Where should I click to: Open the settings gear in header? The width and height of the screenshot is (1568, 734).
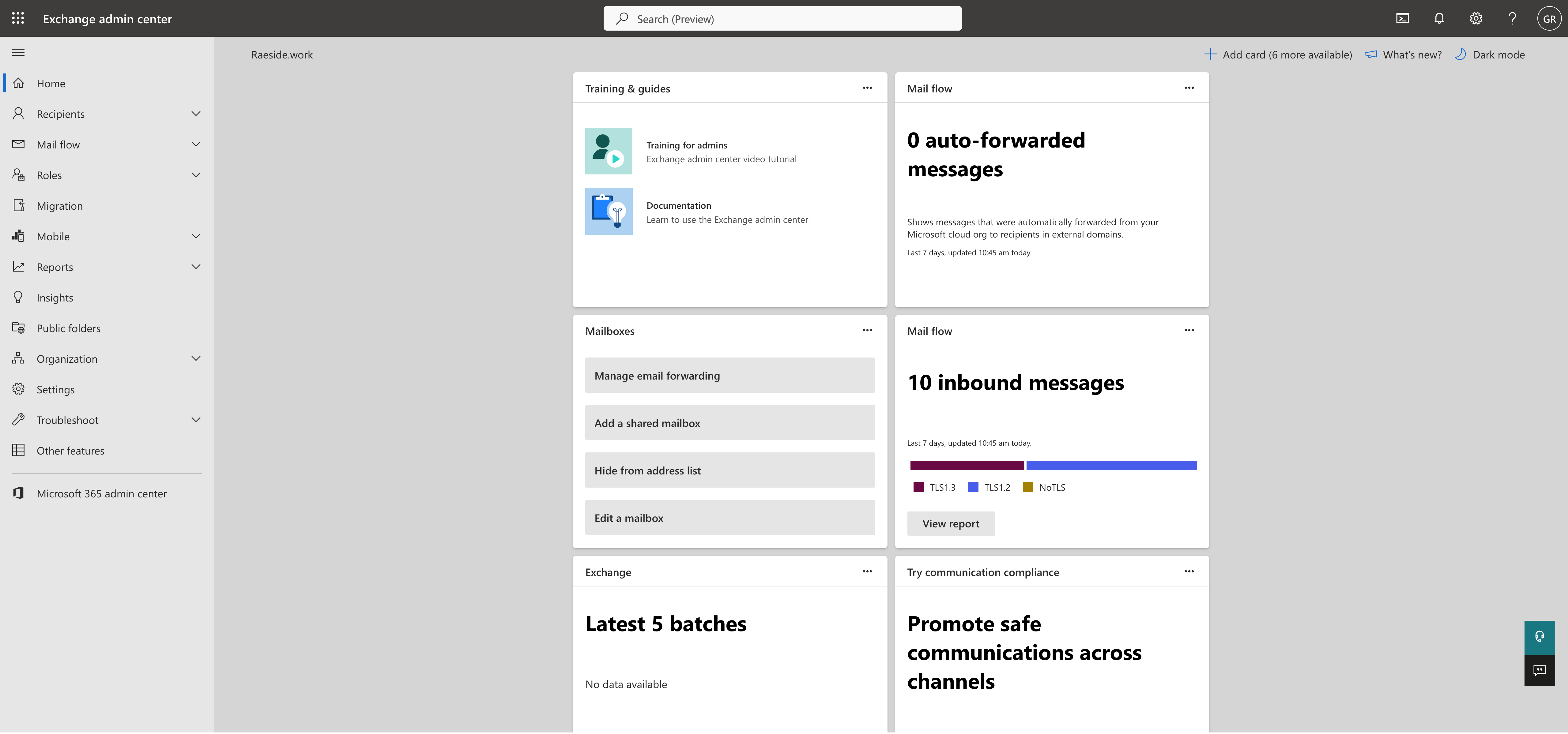1476,18
